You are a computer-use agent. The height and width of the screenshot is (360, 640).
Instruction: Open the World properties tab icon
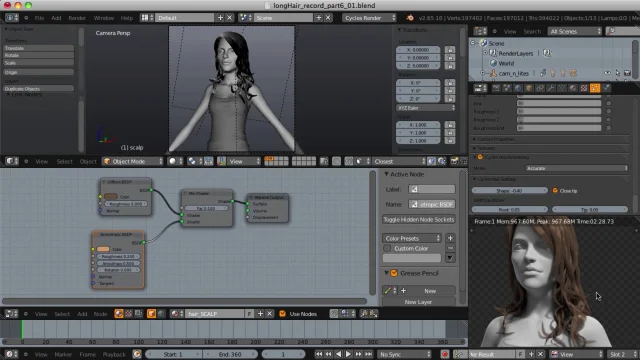(518, 88)
